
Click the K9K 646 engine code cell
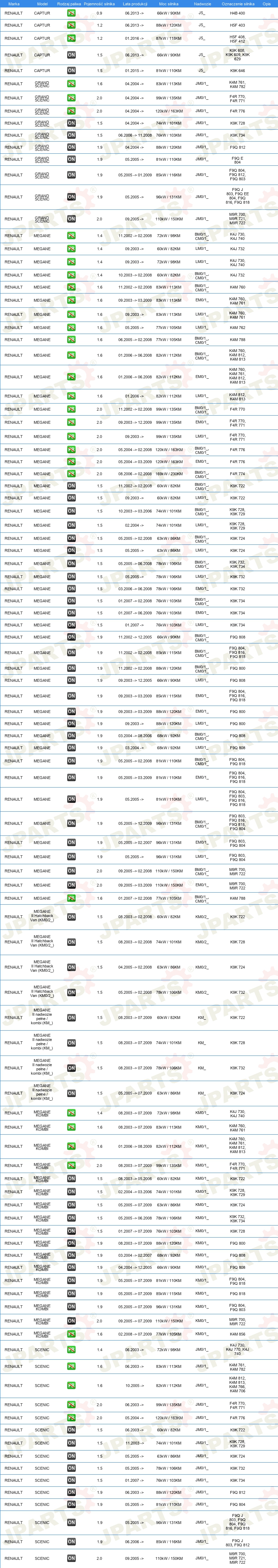tap(237, 71)
